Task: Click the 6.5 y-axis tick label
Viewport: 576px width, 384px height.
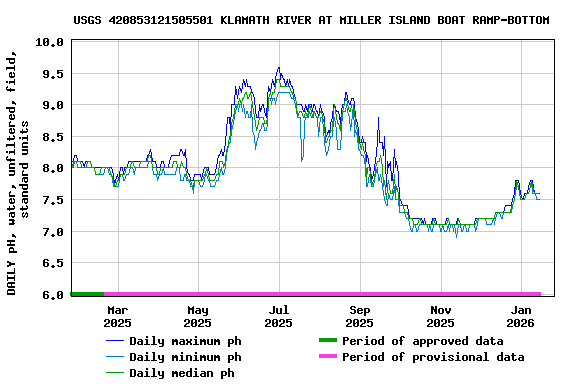Action: (53, 263)
